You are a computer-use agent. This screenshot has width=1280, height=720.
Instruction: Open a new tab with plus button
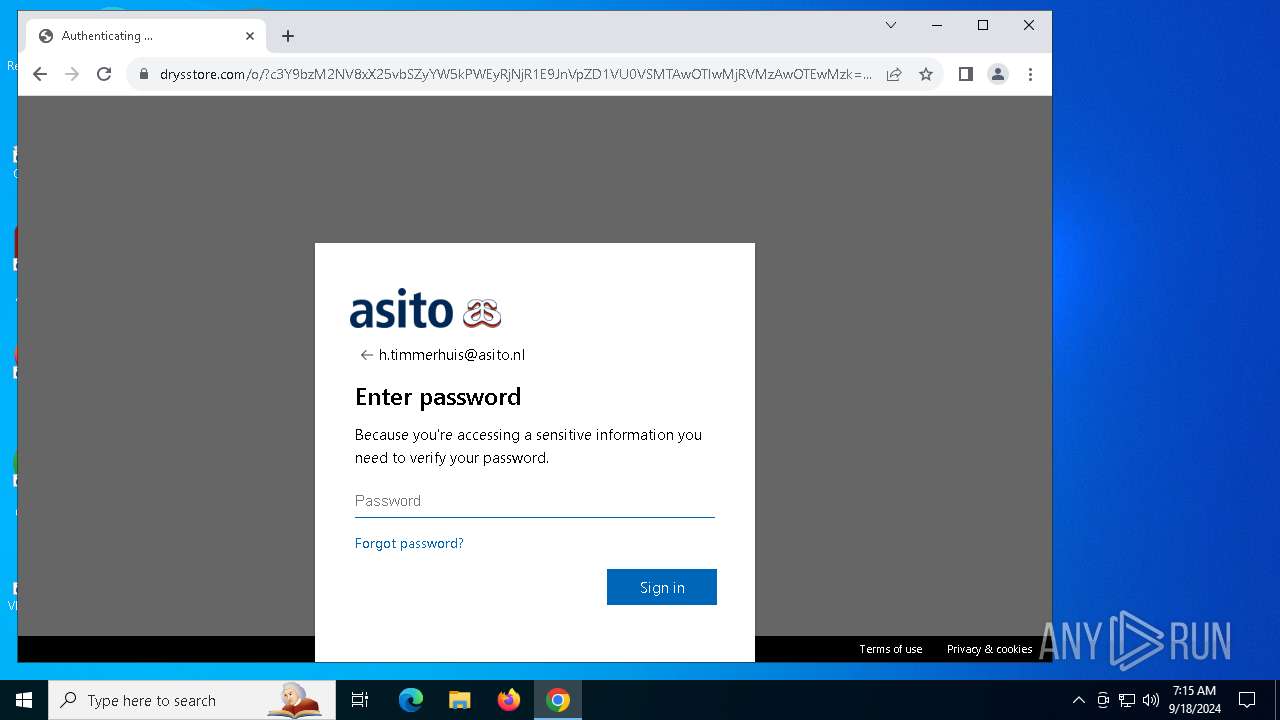click(x=288, y=36)
